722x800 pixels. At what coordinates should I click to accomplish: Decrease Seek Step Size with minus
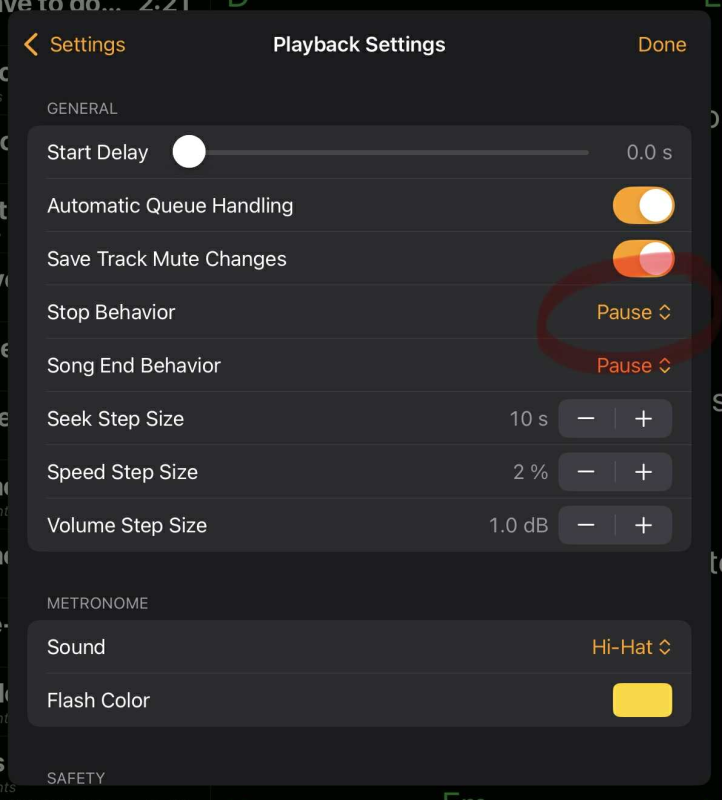[x=586, y=419]
